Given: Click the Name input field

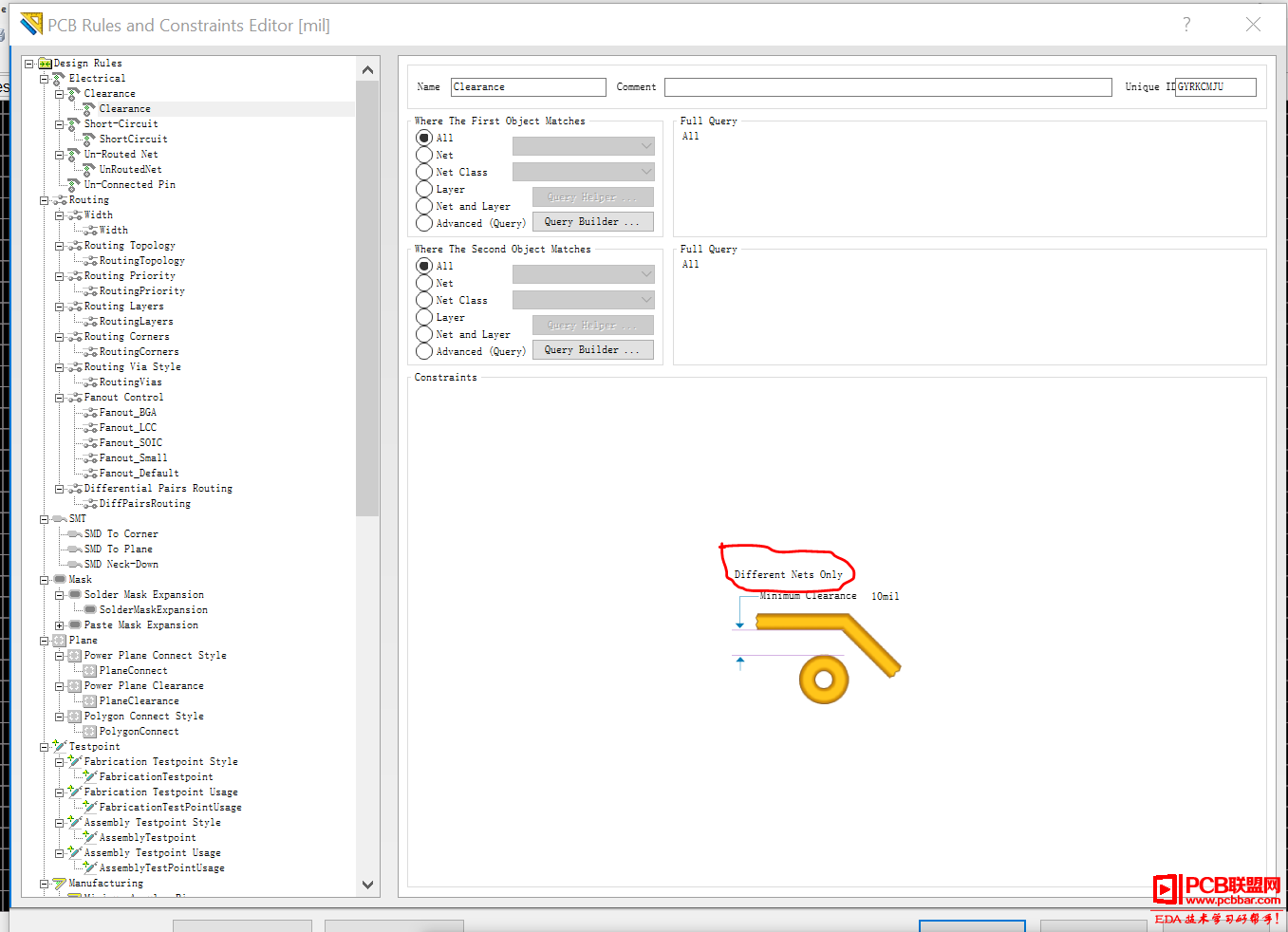Looking at the screenshot, I should point(528,87).
